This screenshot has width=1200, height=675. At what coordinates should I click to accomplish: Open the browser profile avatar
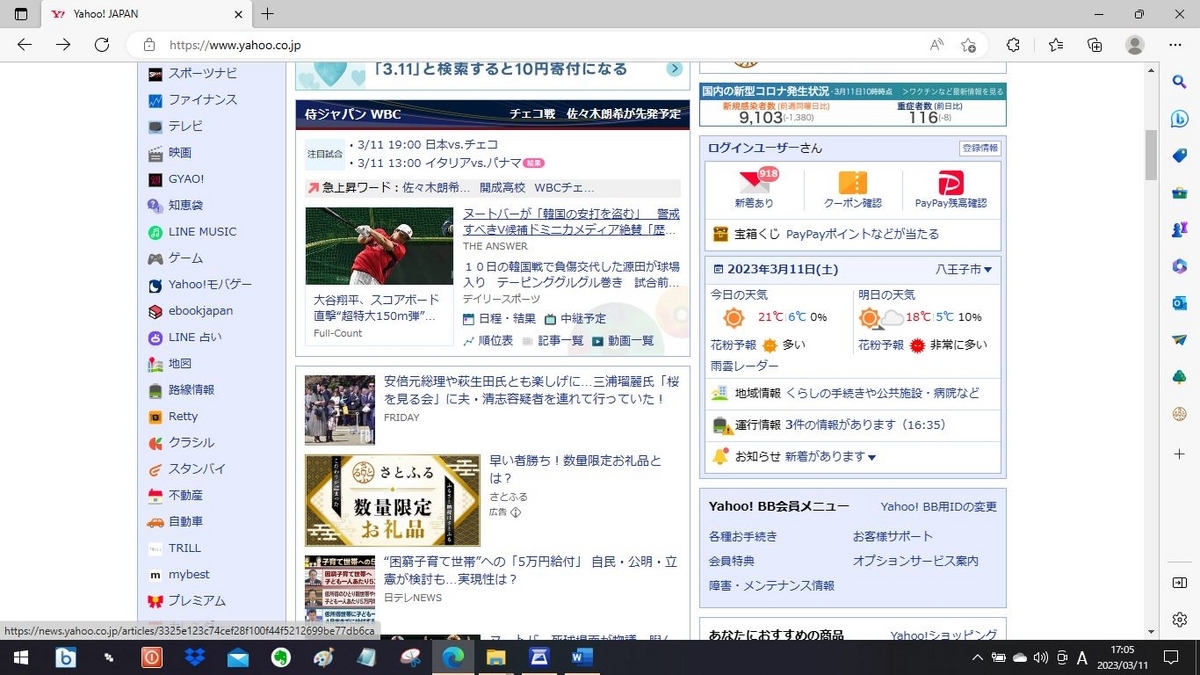[x=1135, y=45]
